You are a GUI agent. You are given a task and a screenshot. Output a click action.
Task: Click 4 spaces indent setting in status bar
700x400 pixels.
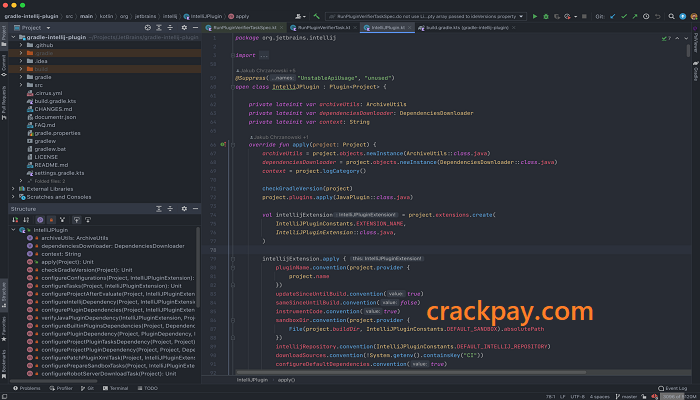point(600,396)
